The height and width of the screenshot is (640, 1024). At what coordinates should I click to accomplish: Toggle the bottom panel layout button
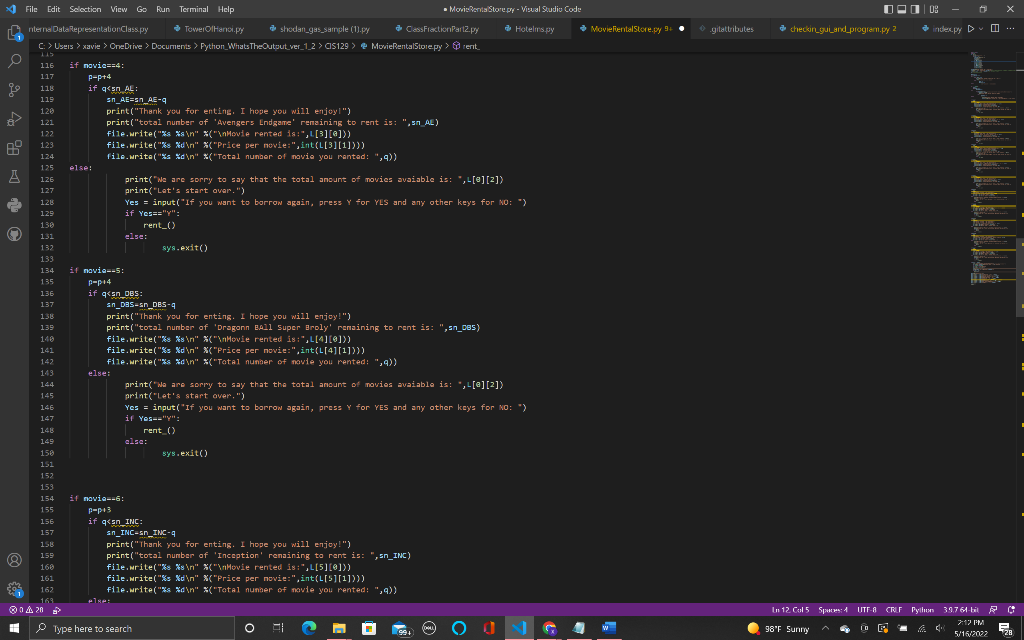tap(901, 9)
